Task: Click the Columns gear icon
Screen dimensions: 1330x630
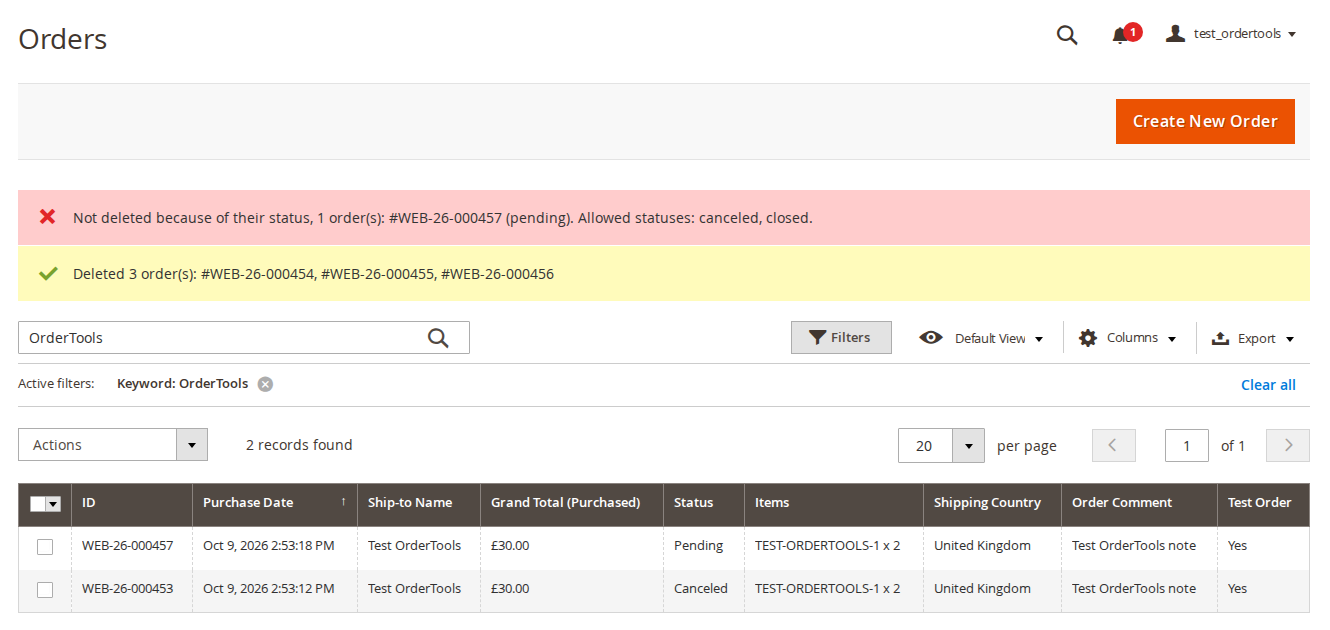Action: coord(1088,338)
